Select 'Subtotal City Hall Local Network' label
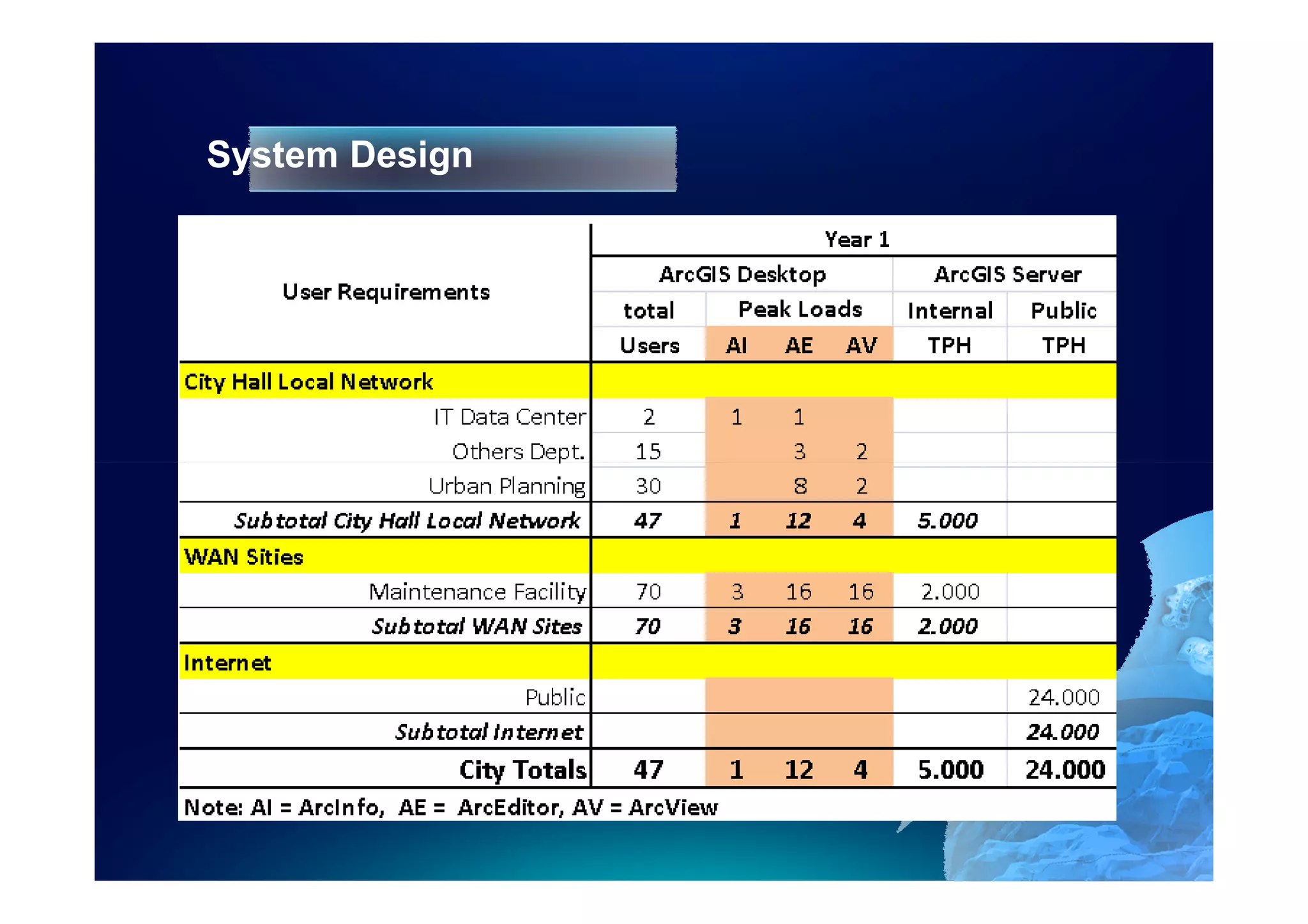This screenshot has height=924, width=1308. pyautogui.click(x=407, y=521)
